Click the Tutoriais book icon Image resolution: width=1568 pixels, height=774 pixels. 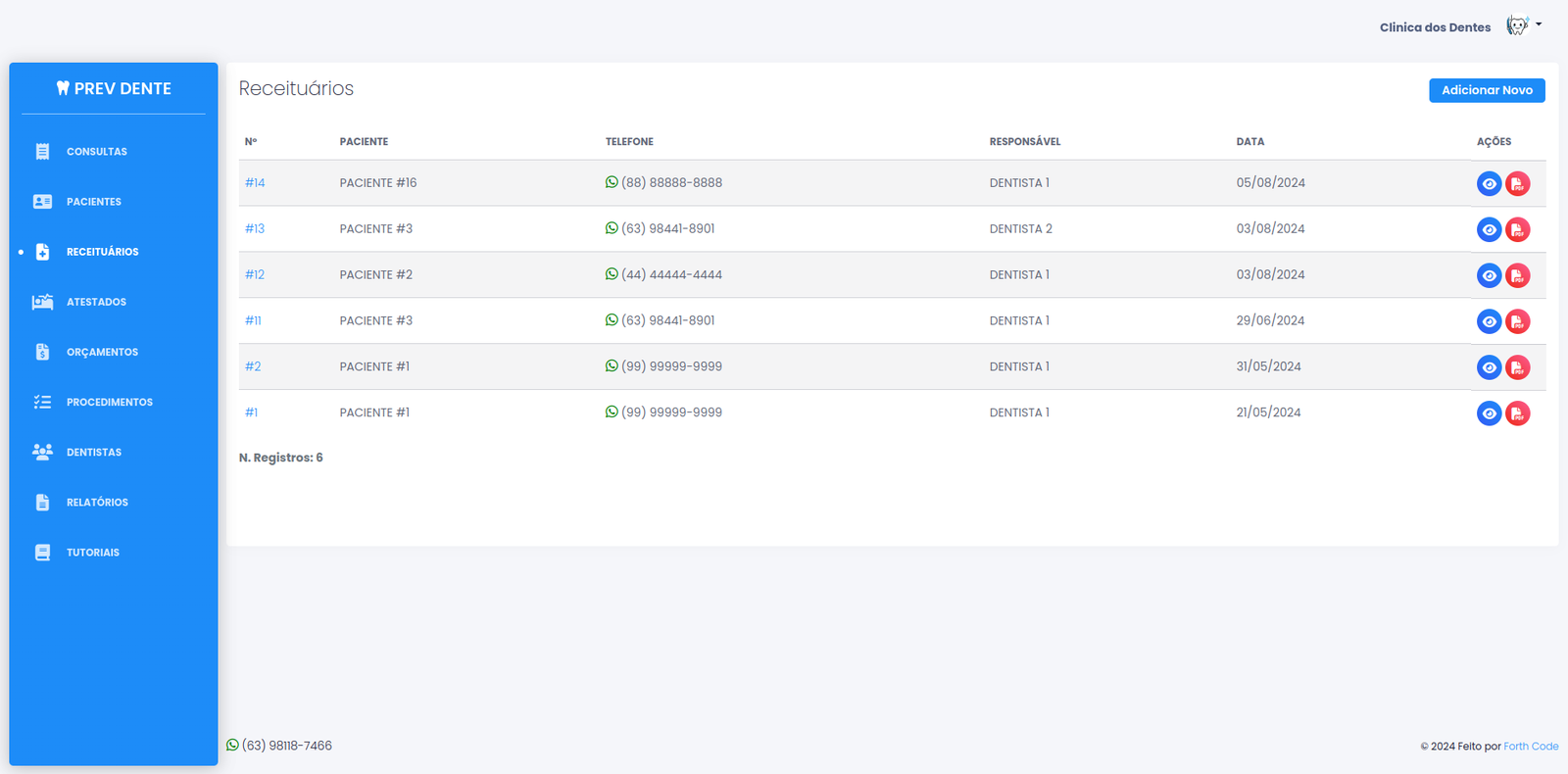click(x=42, y=553)
